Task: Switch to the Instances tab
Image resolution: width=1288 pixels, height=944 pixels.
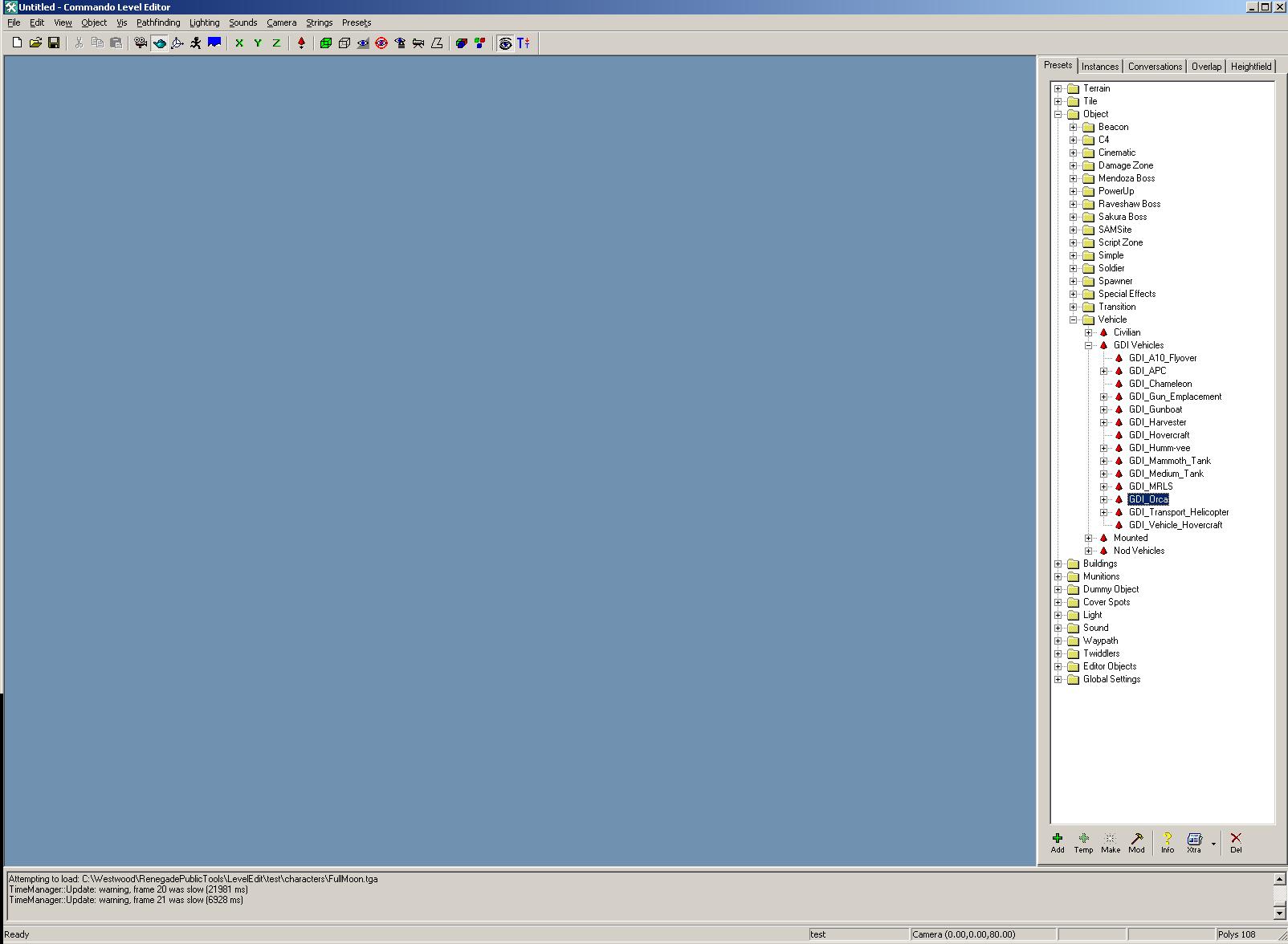Action: tap(1099, 67)
